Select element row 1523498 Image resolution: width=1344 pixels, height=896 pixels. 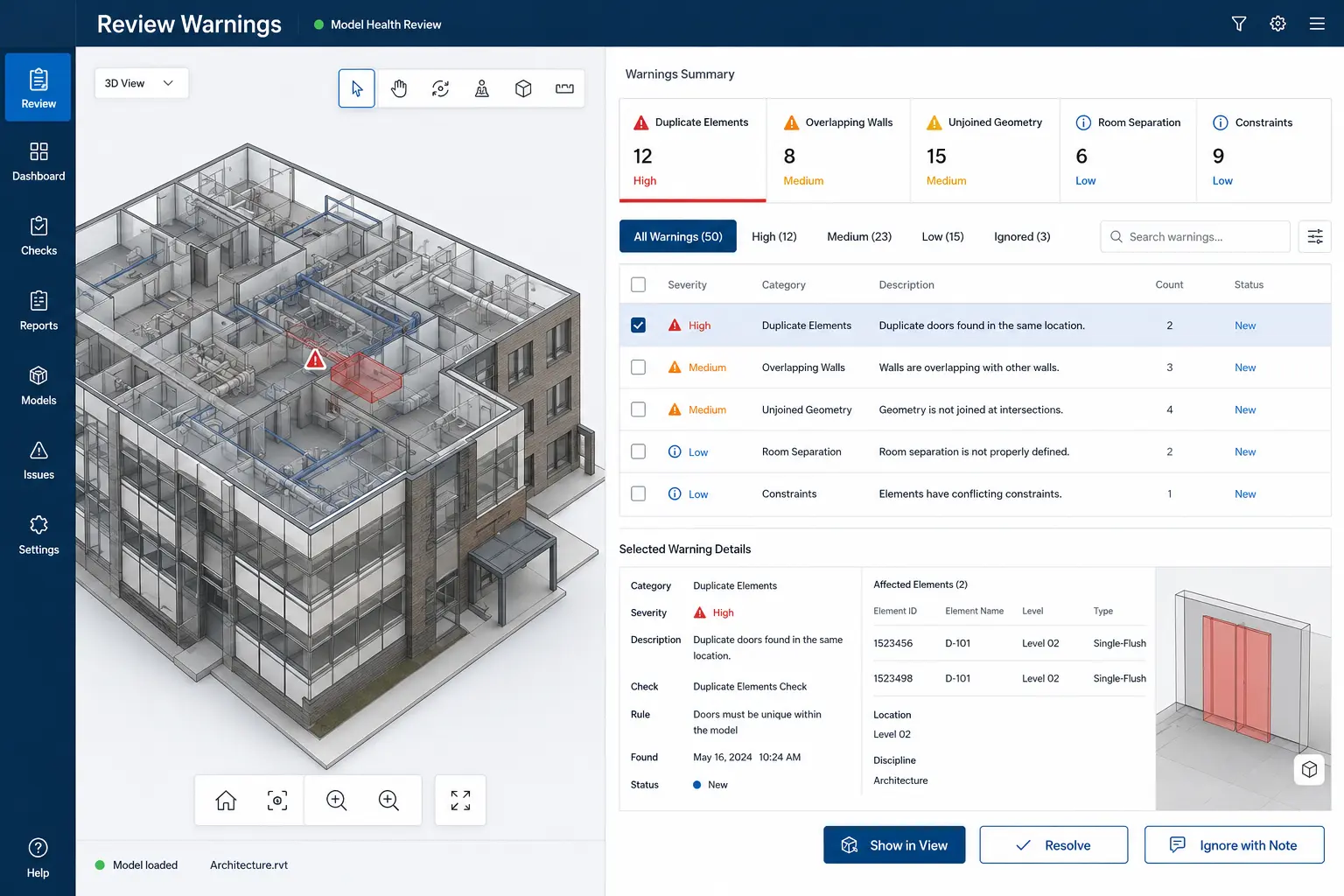[1009, 678]
